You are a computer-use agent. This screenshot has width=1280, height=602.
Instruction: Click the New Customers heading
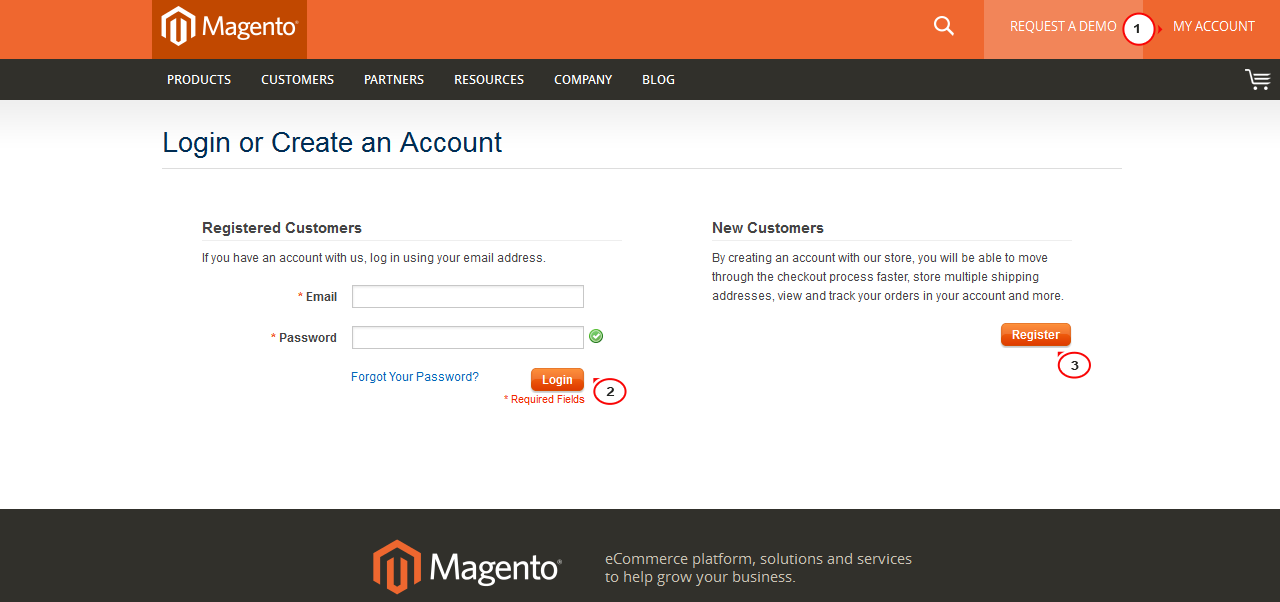[x=768, y=228]
